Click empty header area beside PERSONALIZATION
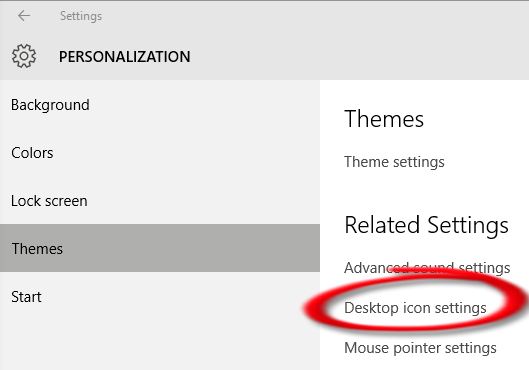The image size is (529, 370). [358, 56]
